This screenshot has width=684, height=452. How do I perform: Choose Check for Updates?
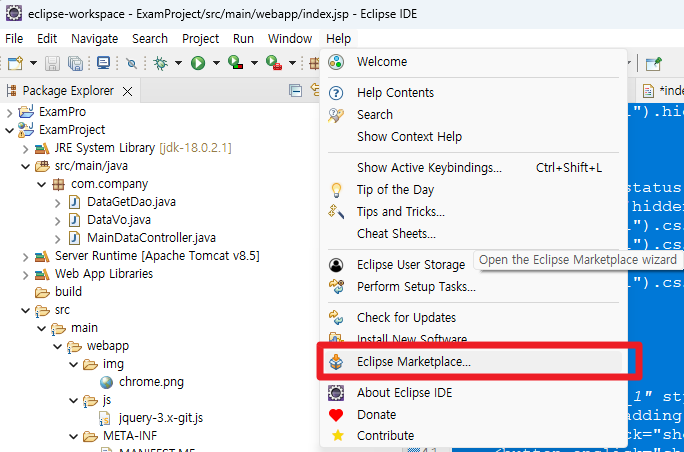(x=473, y=318)
